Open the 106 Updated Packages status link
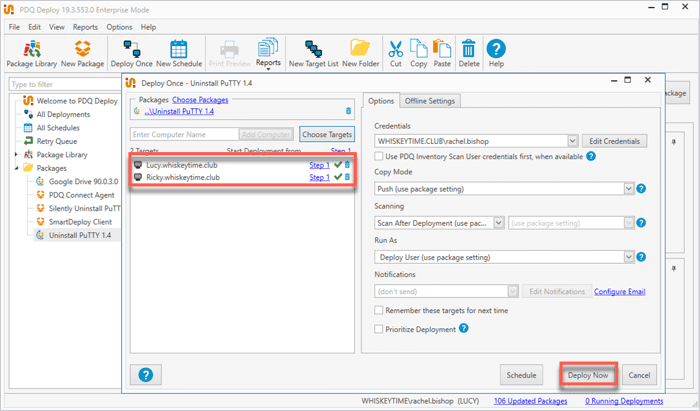Viewport: 700px width, 411px height. (x=530, y=401)
